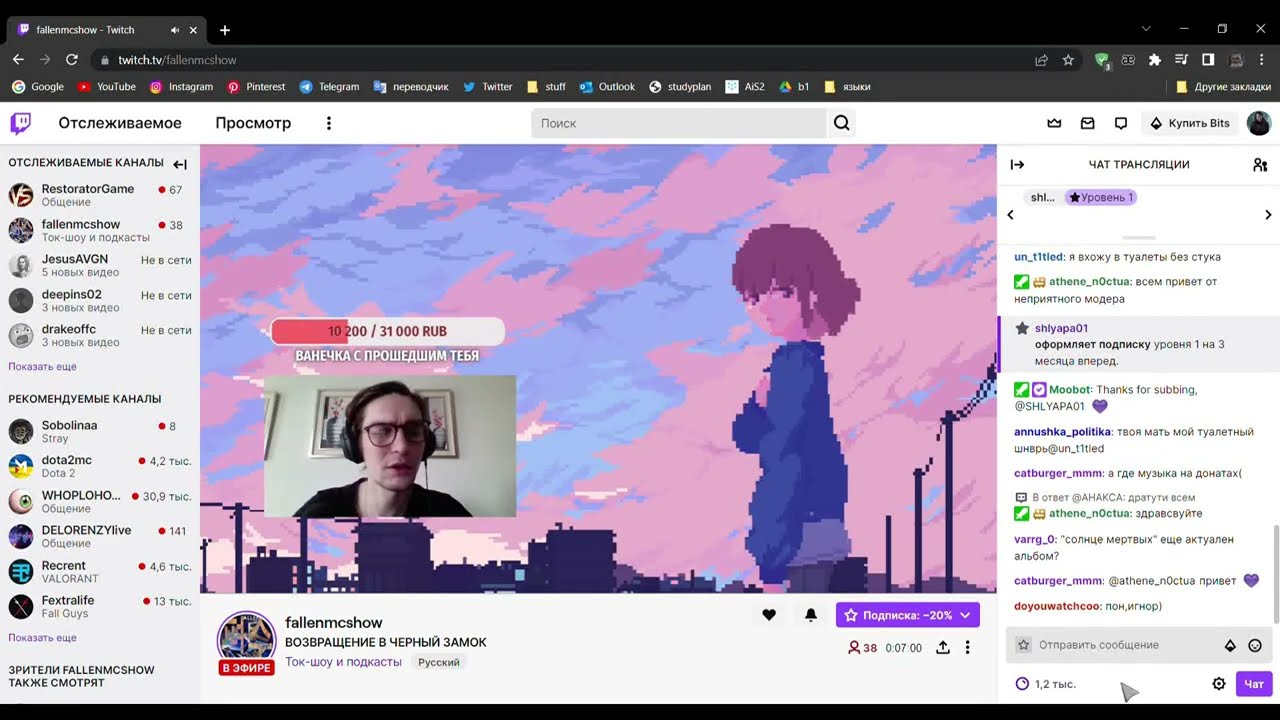Screen dimensions: 1280x720
Task: Open Pinterest bookmark
Action: coord(256,87)
